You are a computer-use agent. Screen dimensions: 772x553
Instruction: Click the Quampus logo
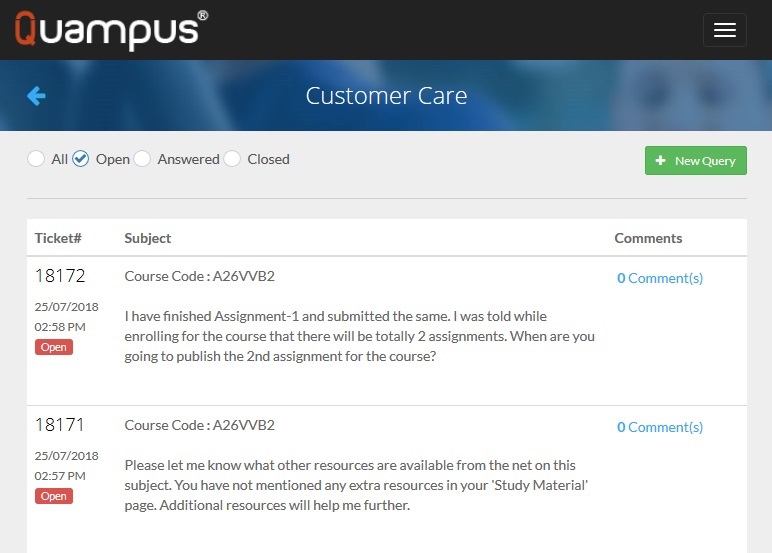[x=111, y=29]
